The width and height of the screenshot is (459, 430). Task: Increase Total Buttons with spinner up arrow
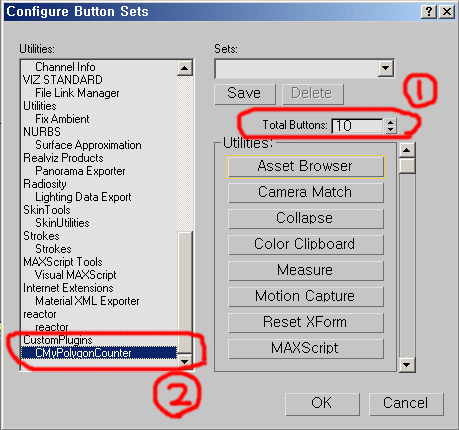tap(391, 122)
